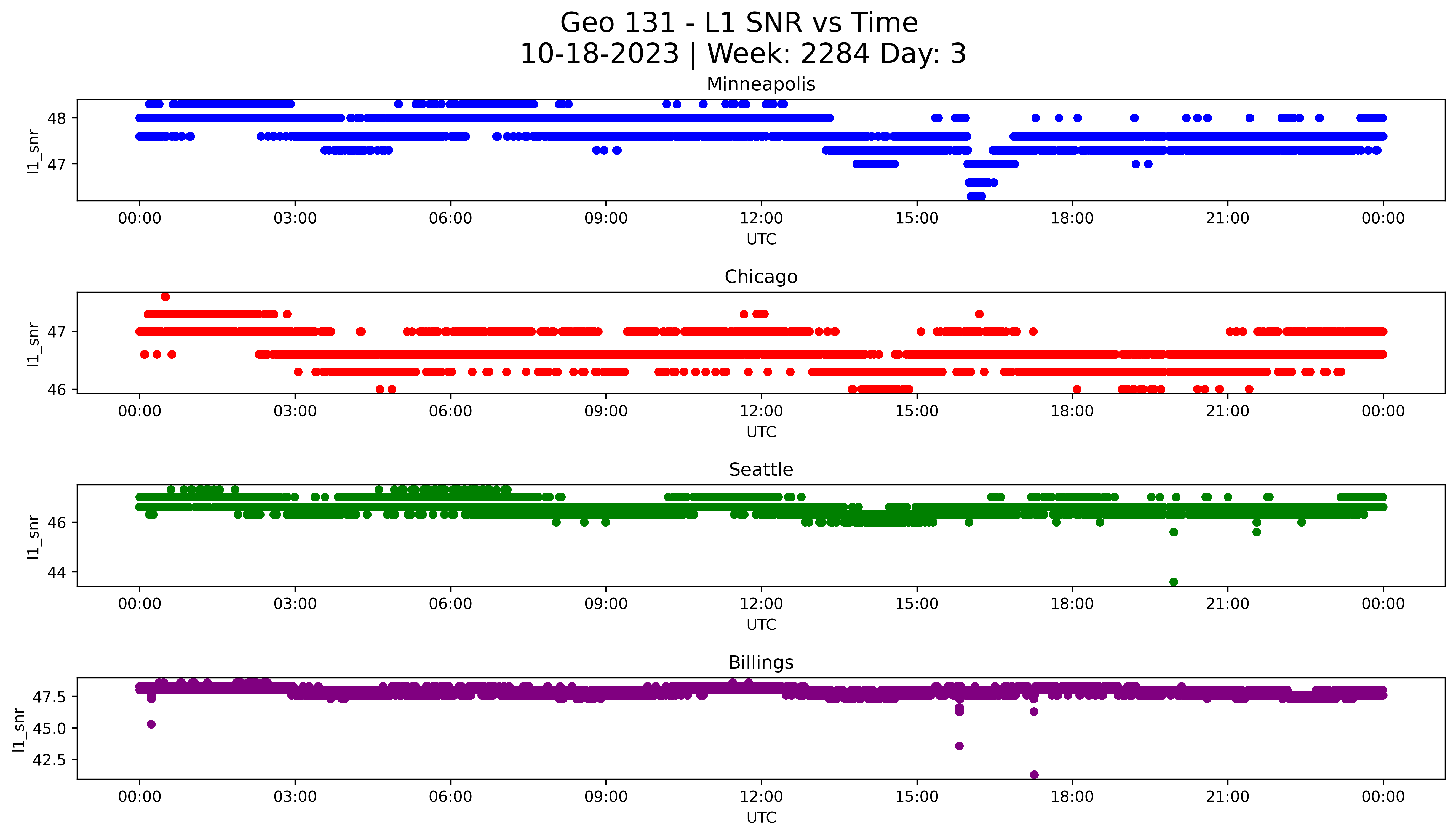
Task: Click the UTC label under the Chicago plot
Action: coord(761,432)
